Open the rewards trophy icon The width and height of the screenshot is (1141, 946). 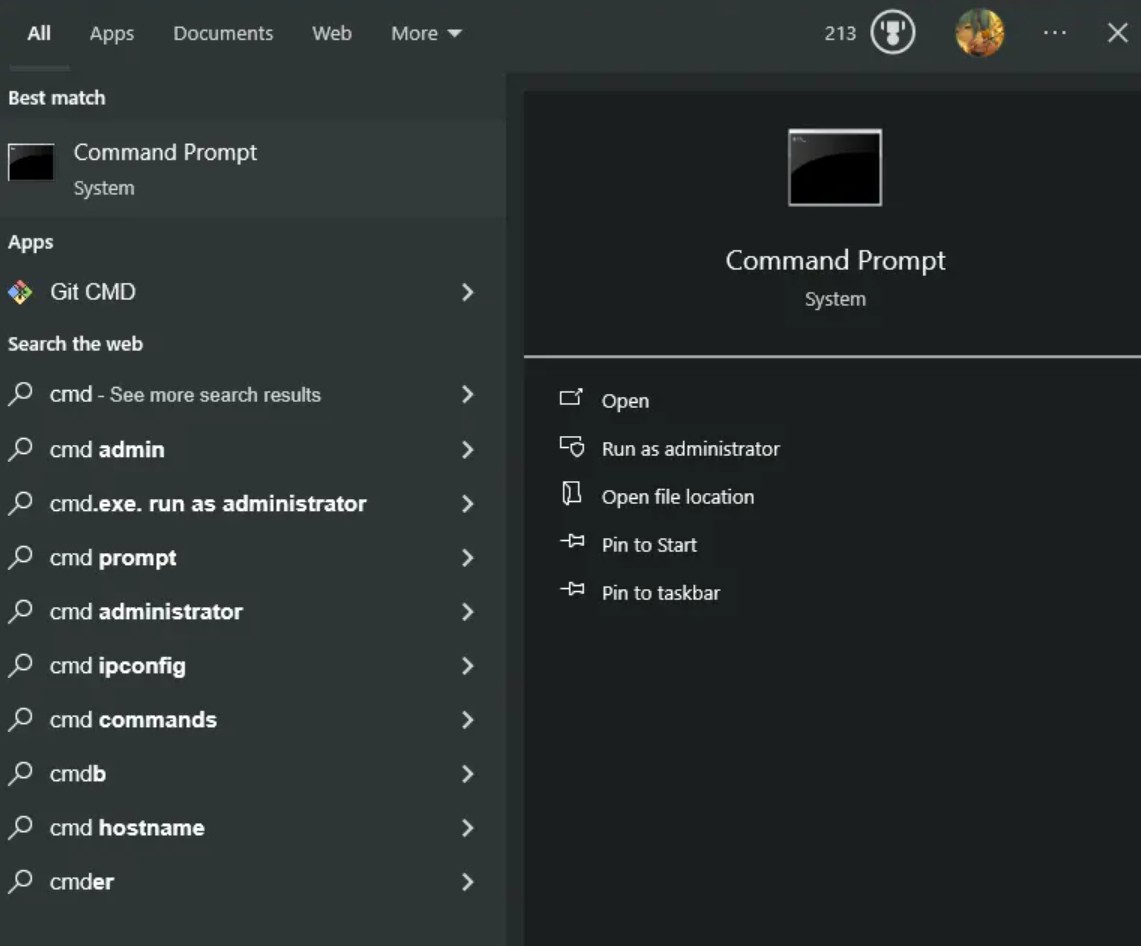pos(892,33)
